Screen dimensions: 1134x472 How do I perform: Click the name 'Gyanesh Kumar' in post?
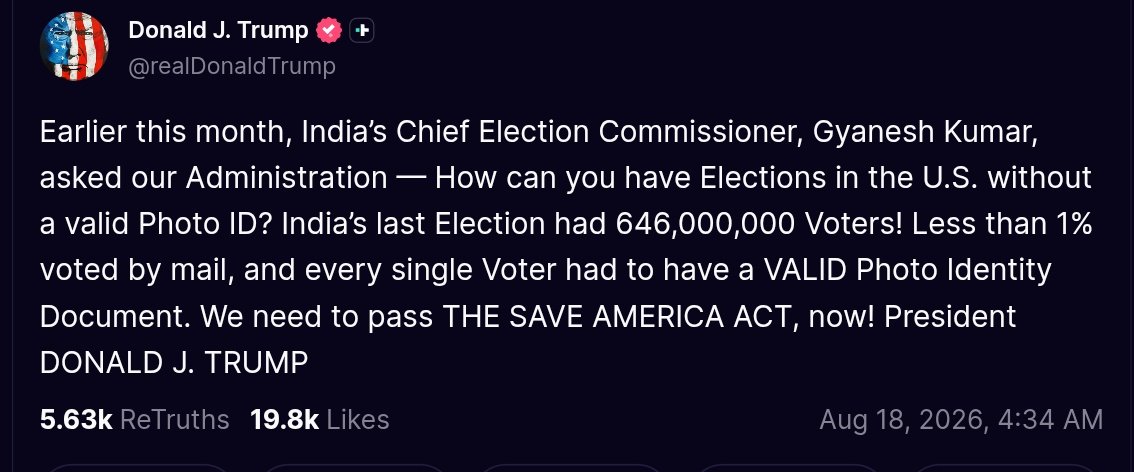[926, 133]
